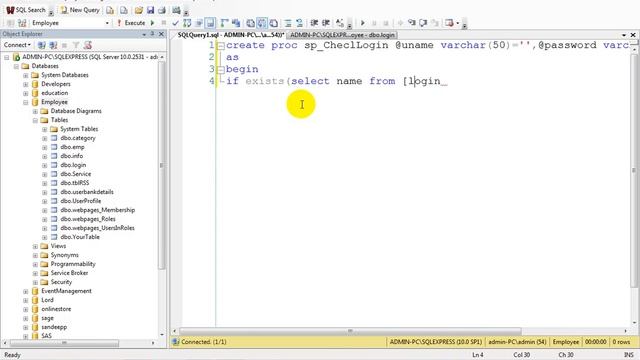
Task: Select the Lord database
Action: point(47,300)
